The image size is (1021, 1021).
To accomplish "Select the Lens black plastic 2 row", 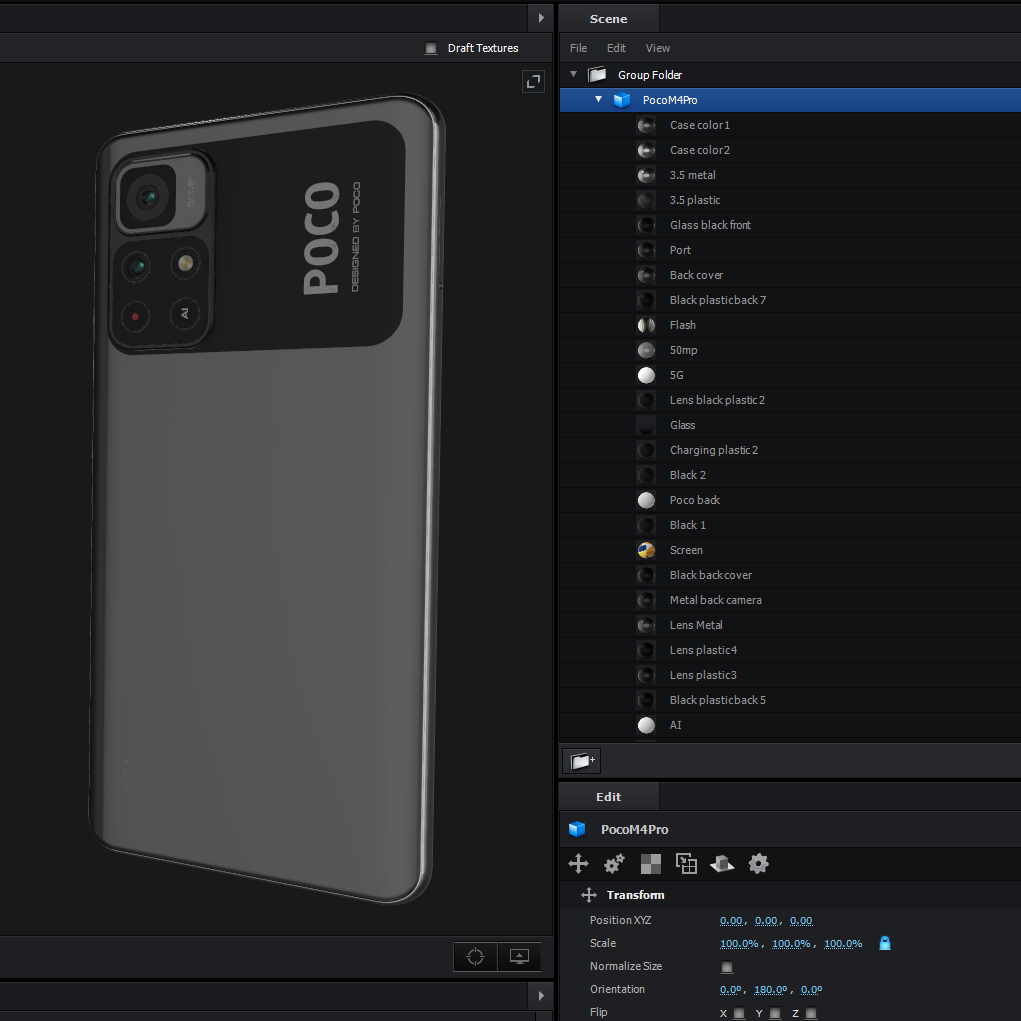I will [x=790, y=400].
